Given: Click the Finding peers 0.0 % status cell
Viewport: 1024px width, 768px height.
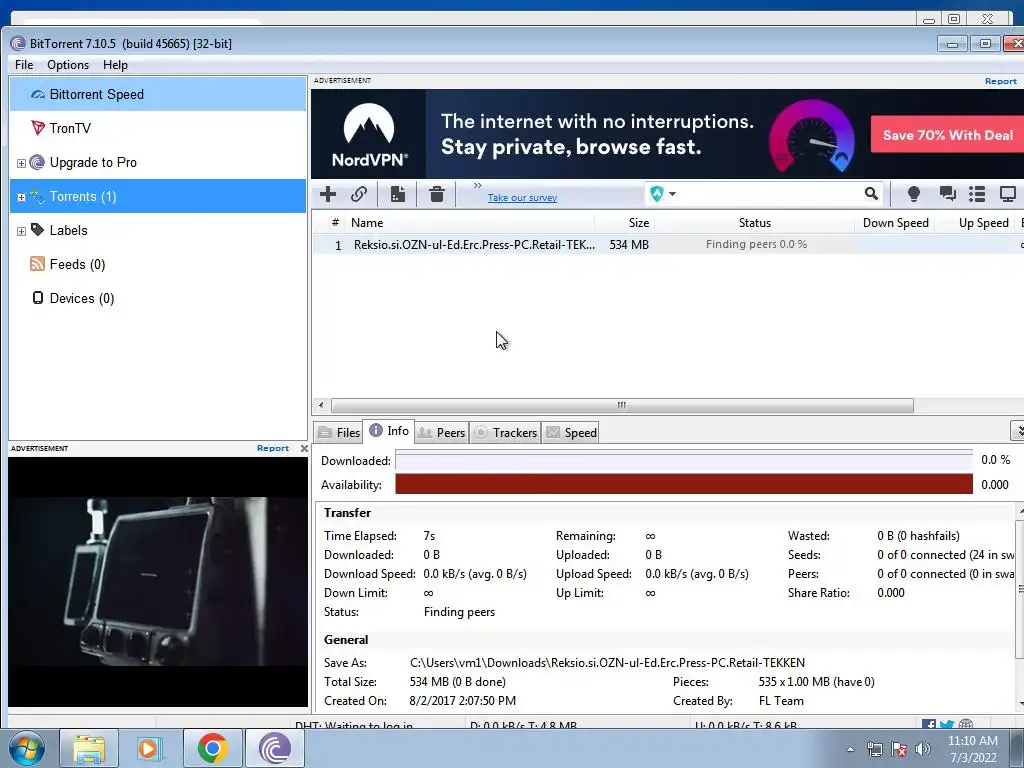Looking at the screenshot, I should (756, 244).
